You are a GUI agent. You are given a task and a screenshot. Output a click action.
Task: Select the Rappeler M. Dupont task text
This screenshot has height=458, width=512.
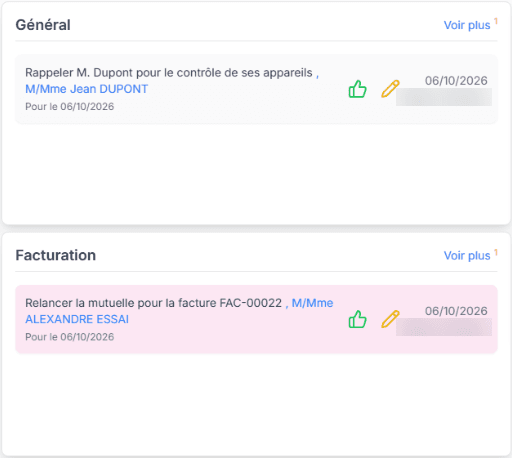(x=169, y=73)
